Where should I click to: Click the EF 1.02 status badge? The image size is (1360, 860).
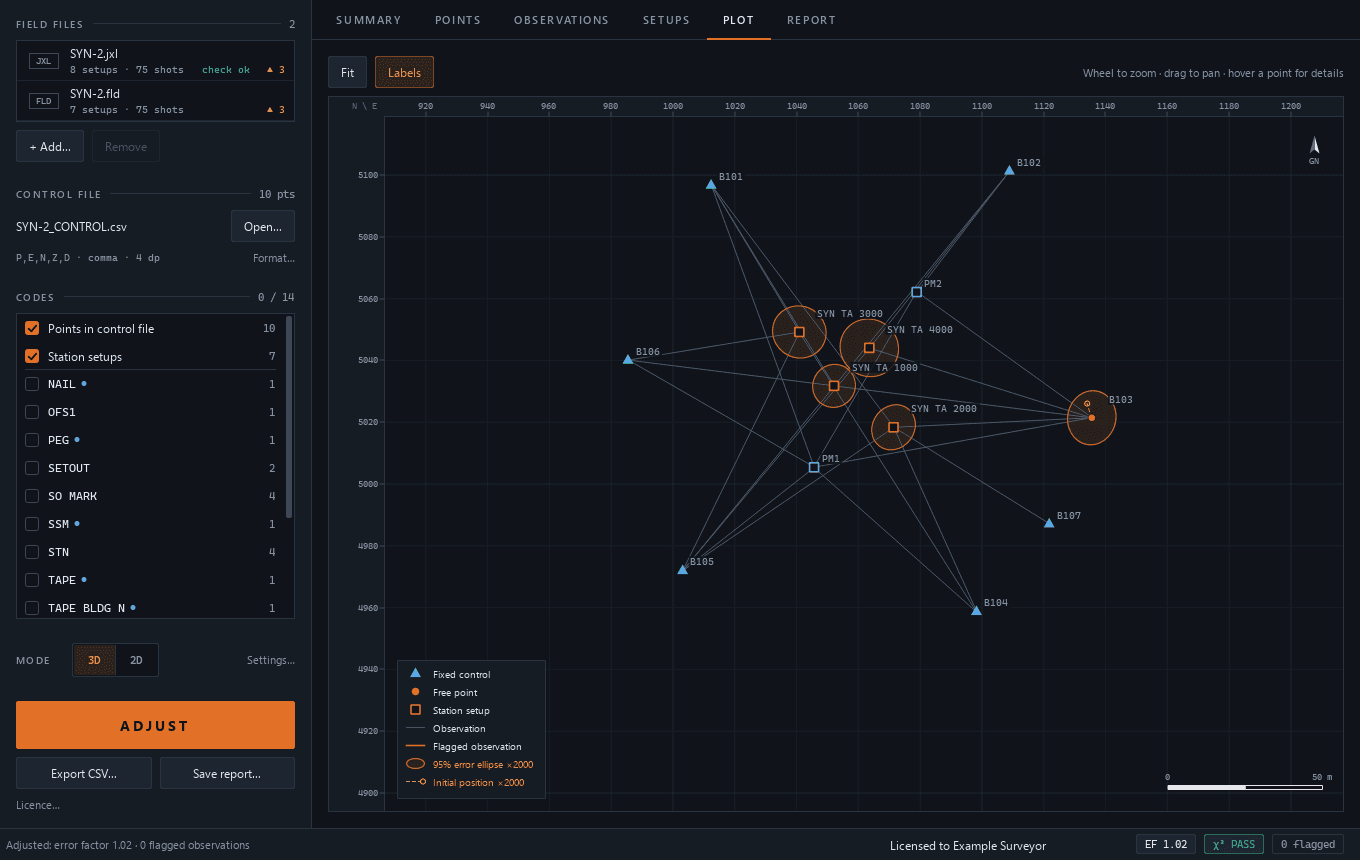(1166, 844)
